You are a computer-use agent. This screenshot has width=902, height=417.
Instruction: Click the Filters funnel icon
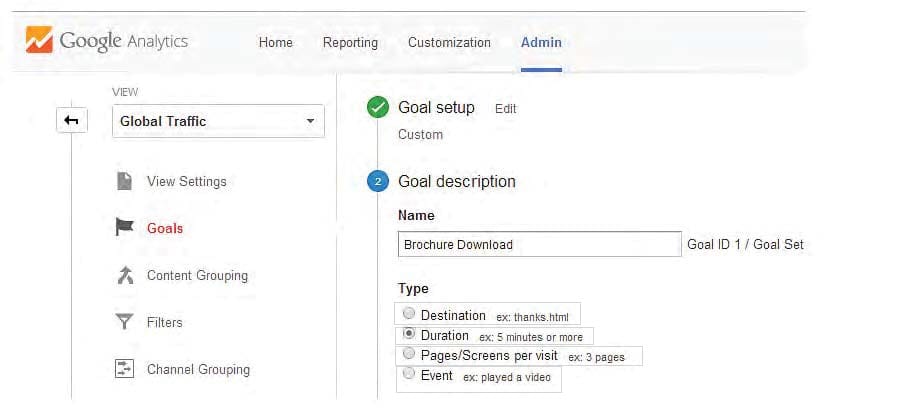tap(124, 322)
